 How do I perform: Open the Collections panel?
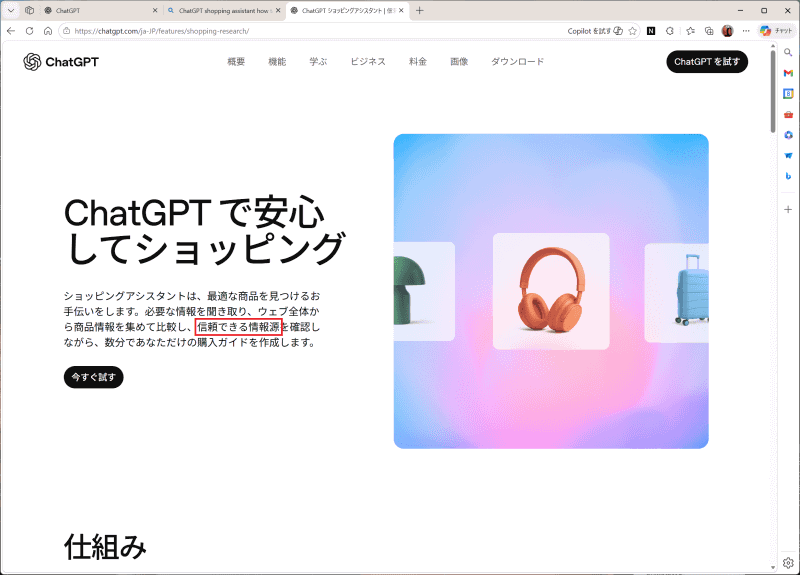[x=709, y=31]
